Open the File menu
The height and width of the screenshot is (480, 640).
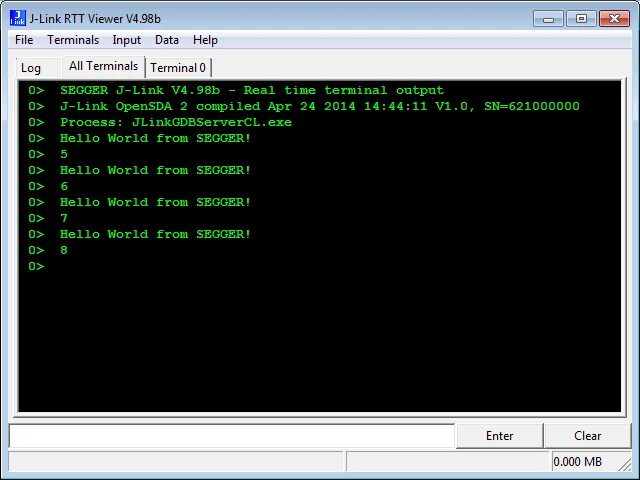pyautogui.click(x=24, y=40)
